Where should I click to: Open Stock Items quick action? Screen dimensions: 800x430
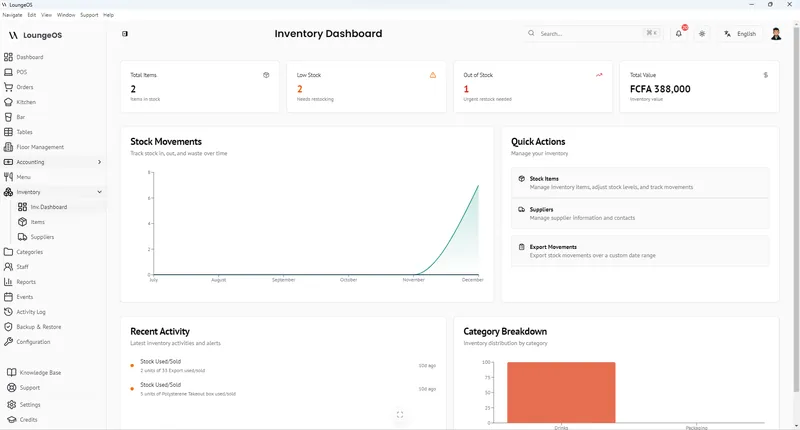click(x=640, y=183)
